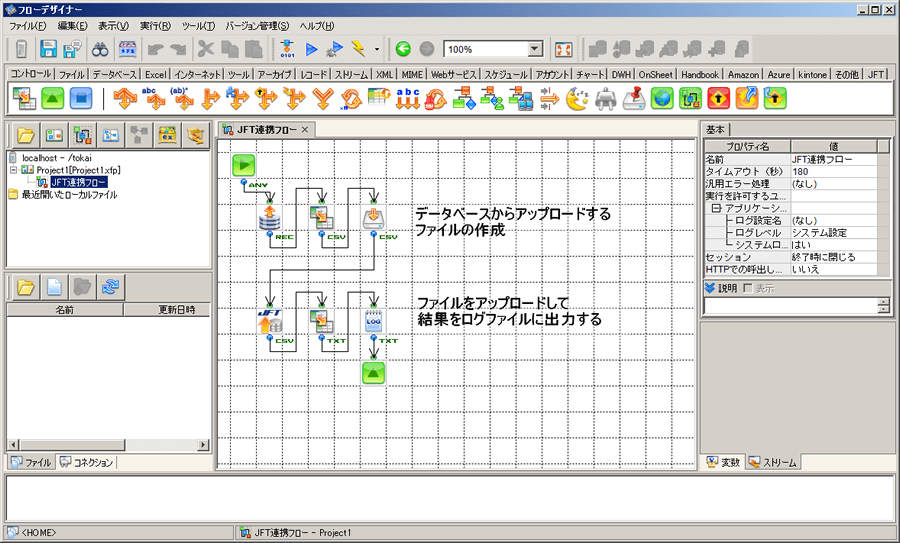Image resolution: width=900 pixels, height=543 pixels.
Task: Click the 更新日時 column header
Action: (x=165, y=310)
